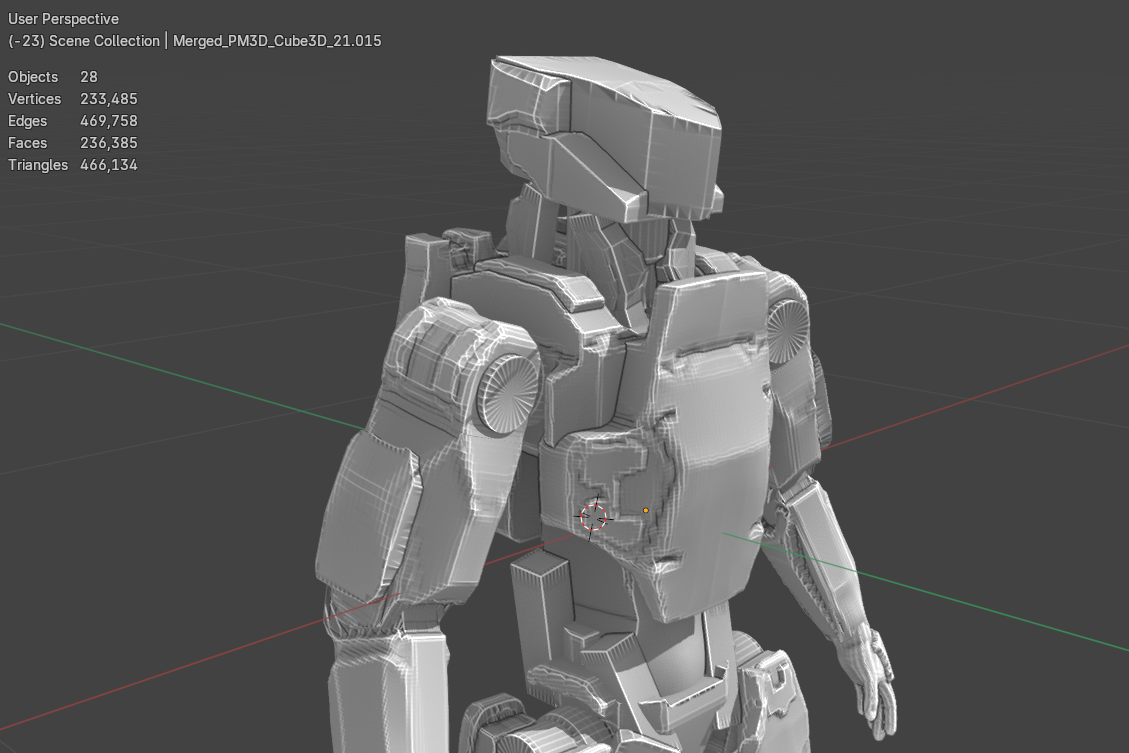Click the orange object origin dot

[x=646, y=509]
